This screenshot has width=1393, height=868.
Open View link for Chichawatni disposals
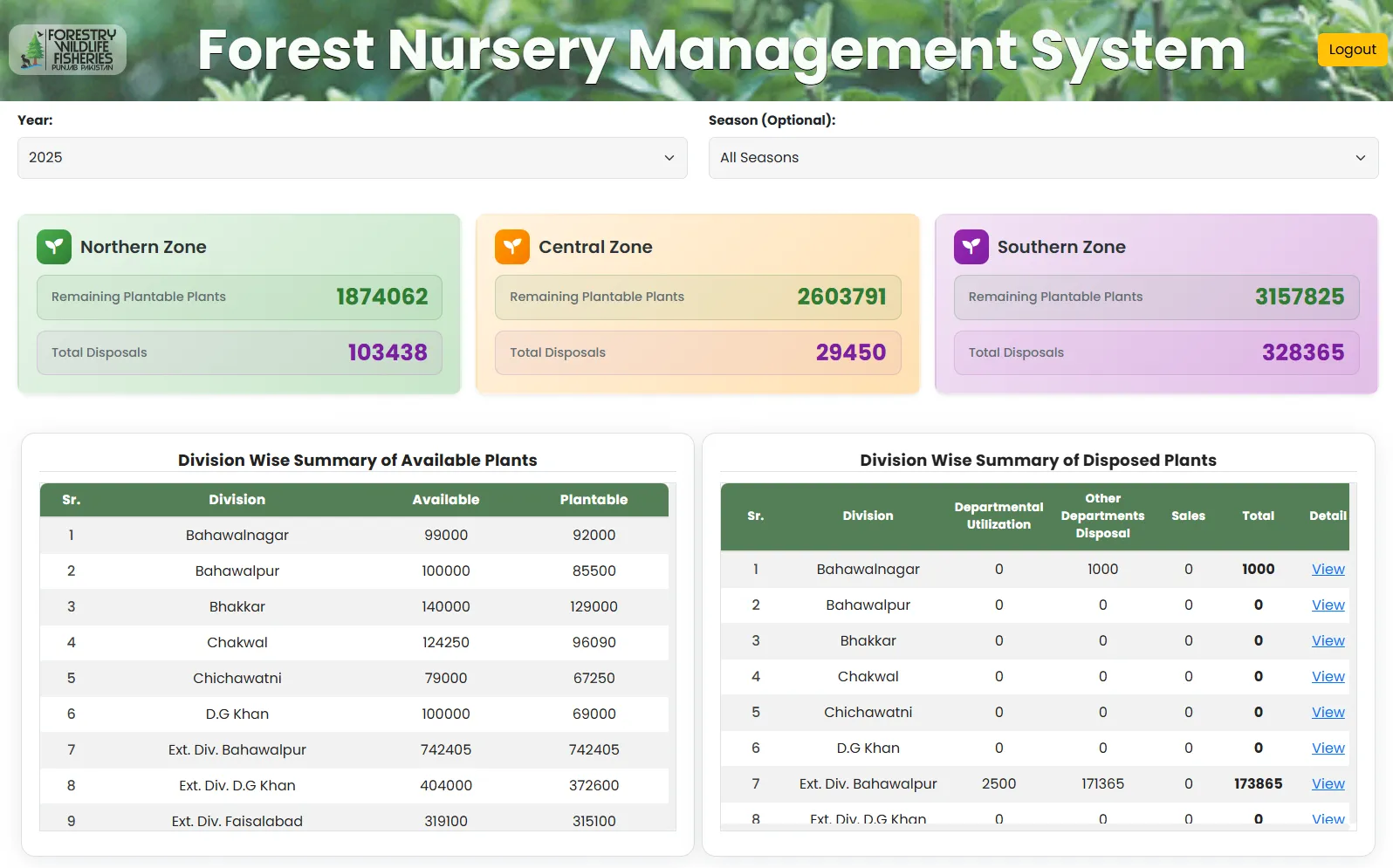coord(1328,713)
